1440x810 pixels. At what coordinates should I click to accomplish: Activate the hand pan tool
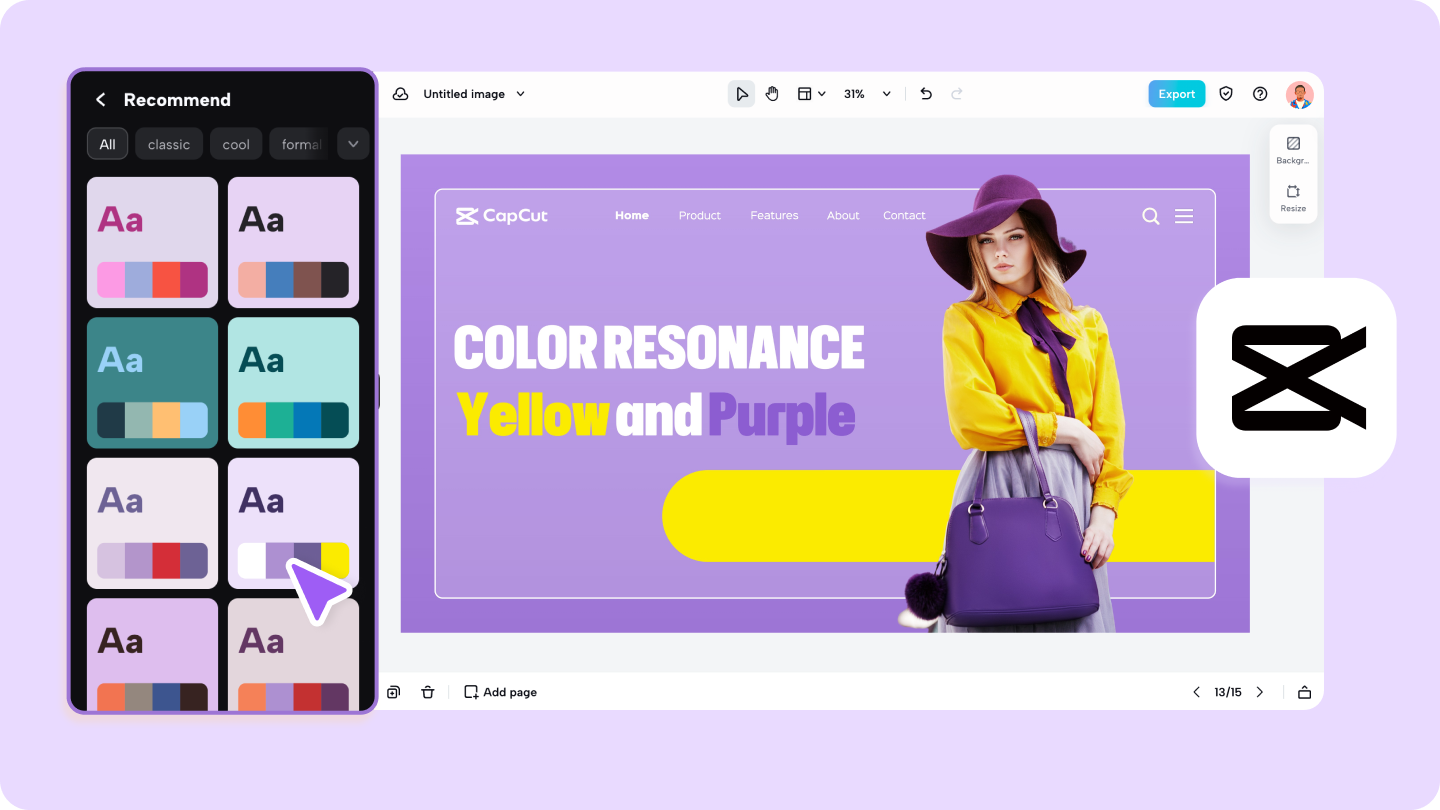[771, 93]
